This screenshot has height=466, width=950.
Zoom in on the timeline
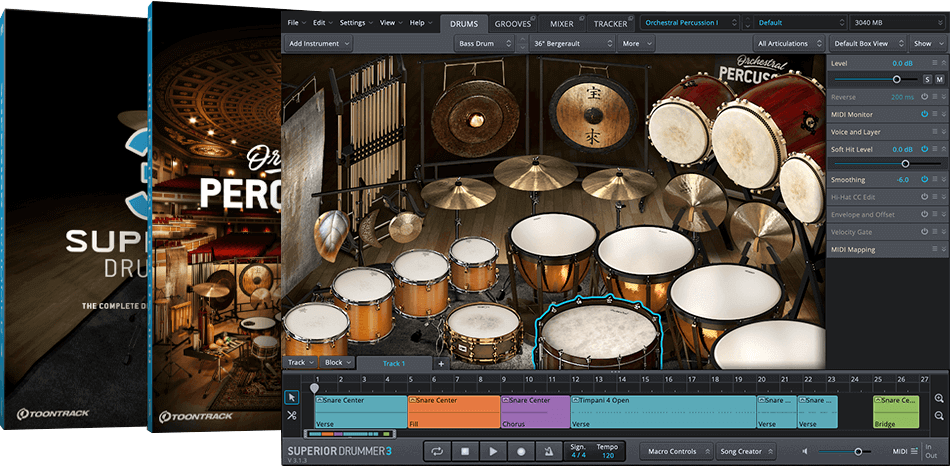tap(939, 398)
